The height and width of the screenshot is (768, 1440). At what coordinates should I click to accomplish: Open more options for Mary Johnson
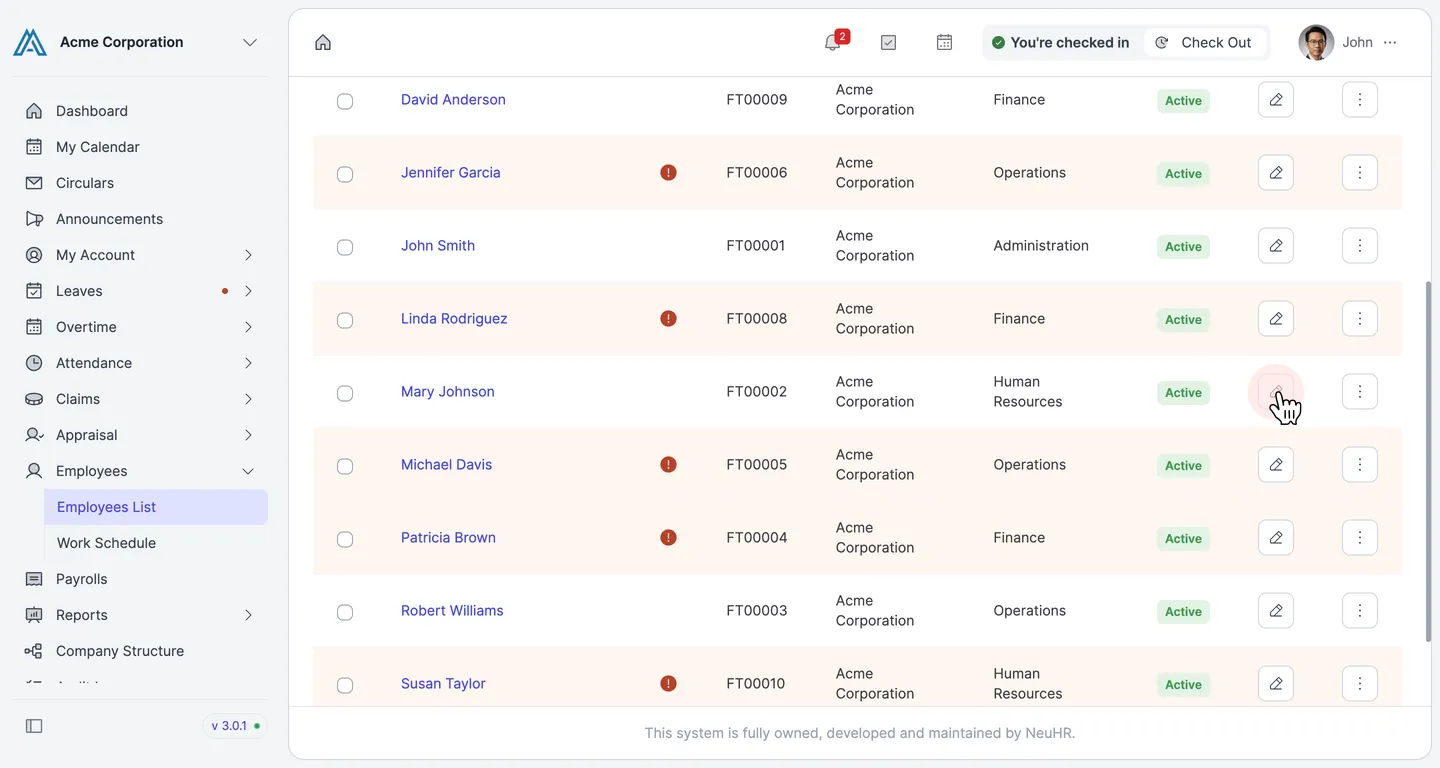click(1360, 392)
